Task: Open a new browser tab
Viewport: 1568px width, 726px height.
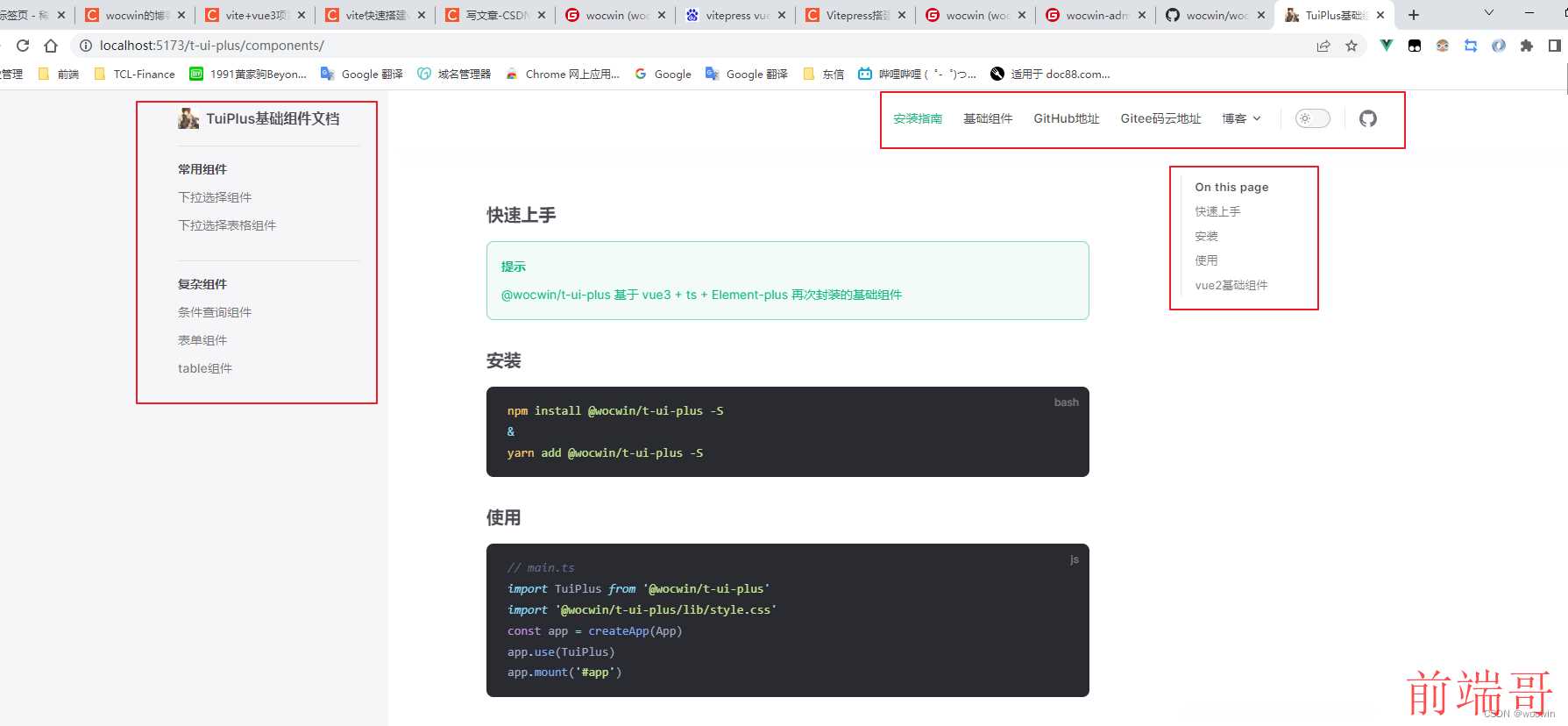Action: 1414,15
